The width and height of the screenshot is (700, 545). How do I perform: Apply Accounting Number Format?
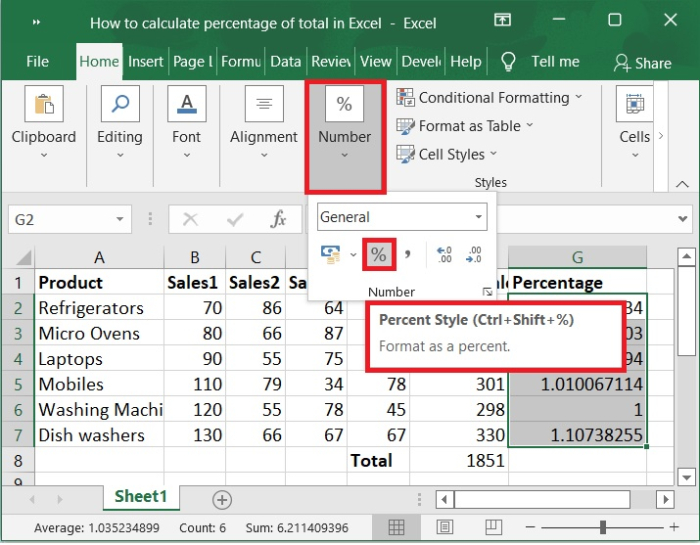[330, 254]
